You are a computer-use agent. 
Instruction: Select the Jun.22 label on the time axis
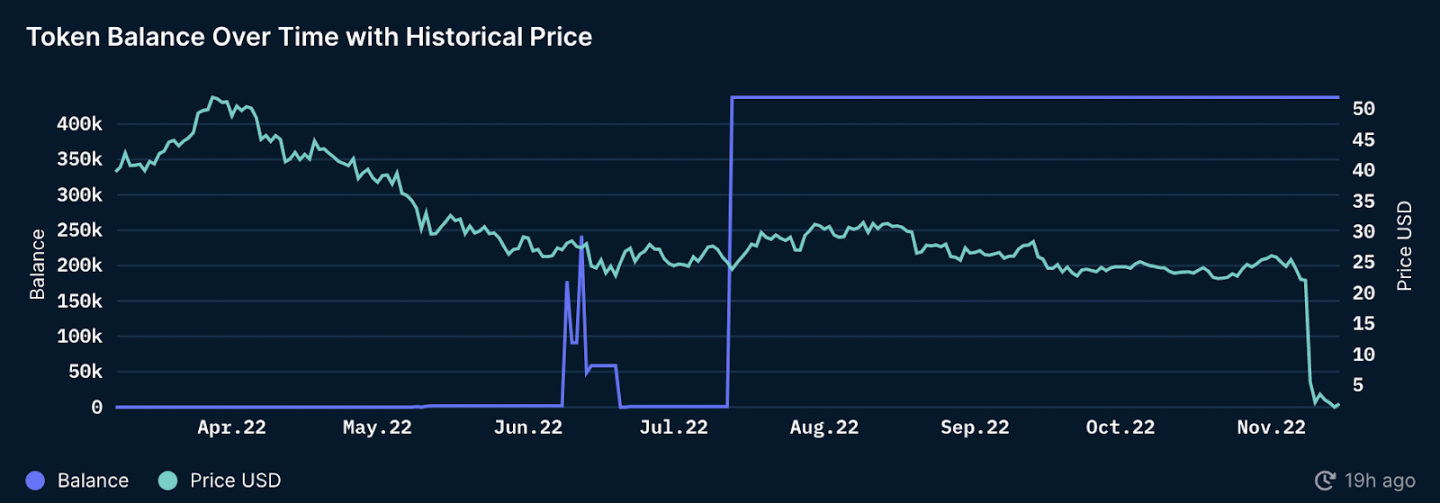pos(527,428)
